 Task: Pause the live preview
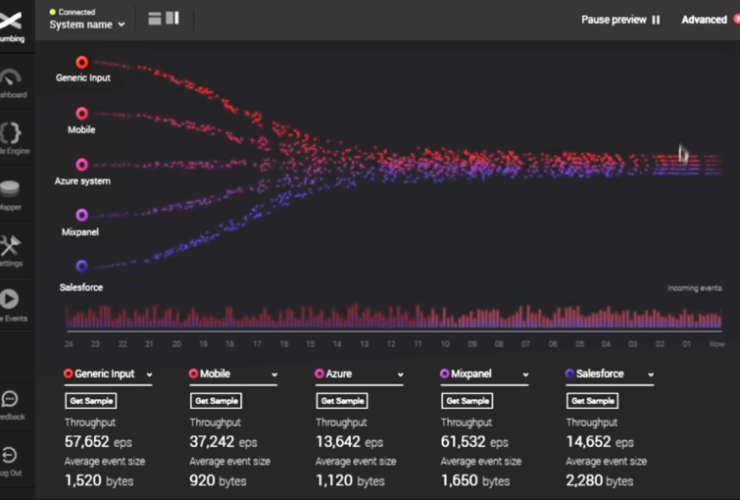620,19
